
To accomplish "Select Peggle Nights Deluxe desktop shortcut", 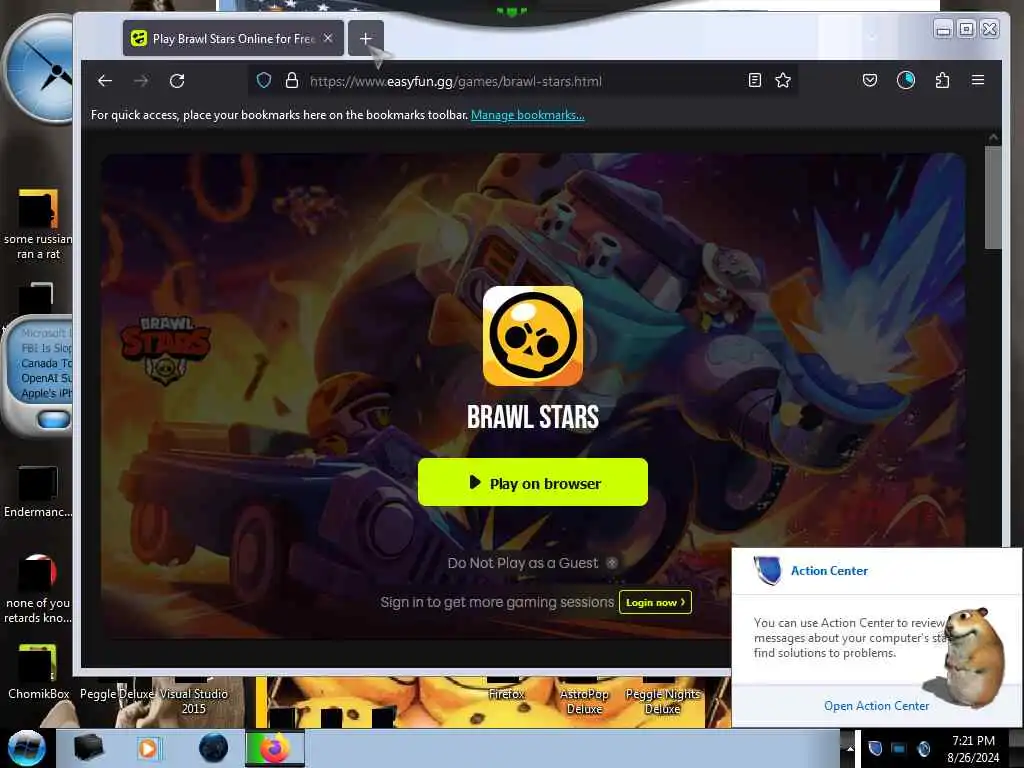I will point(662,701).
